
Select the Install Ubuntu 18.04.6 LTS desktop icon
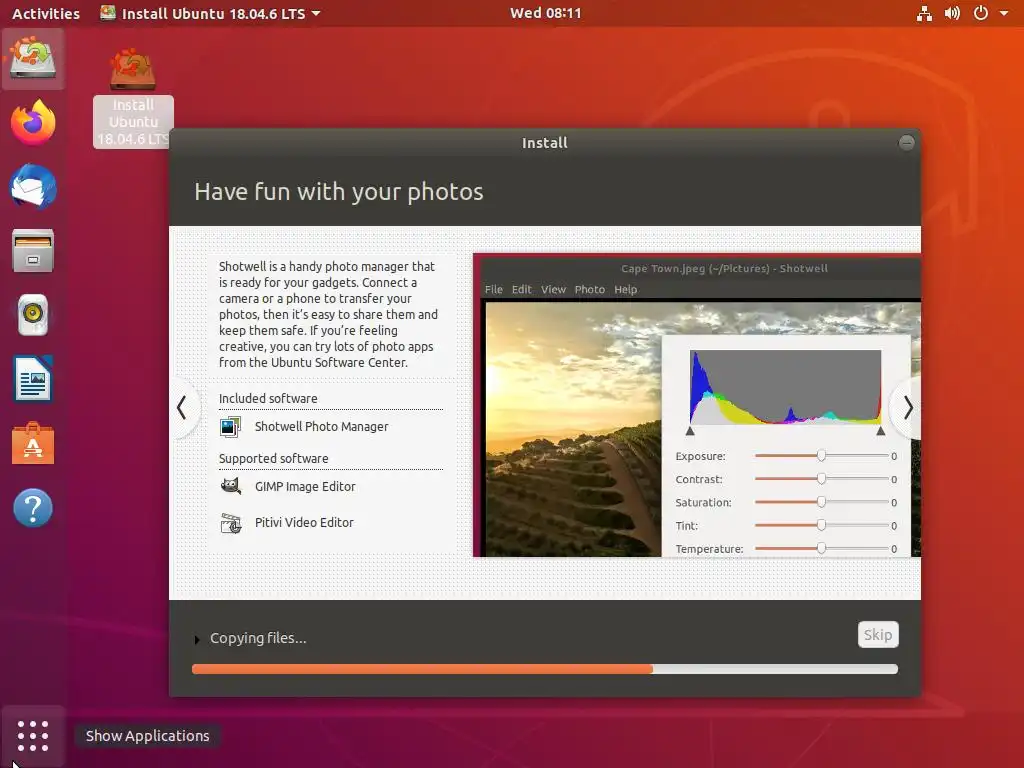coord(133,98)
